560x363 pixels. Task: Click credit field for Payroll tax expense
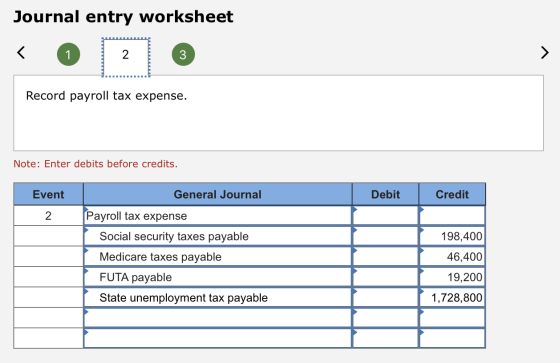pos(452,215)
